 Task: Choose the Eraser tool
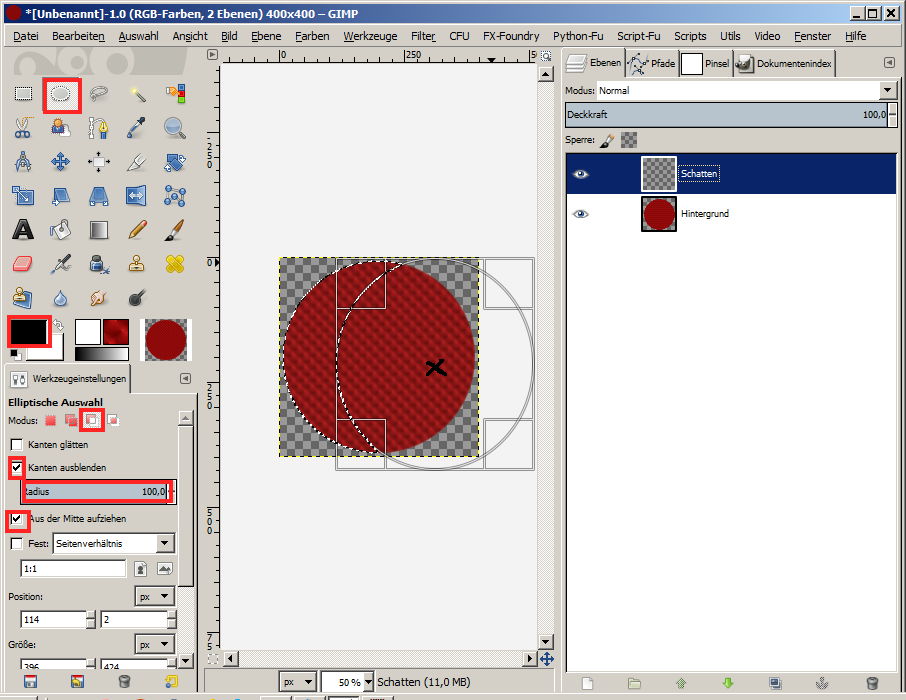[x=22, y=264]
